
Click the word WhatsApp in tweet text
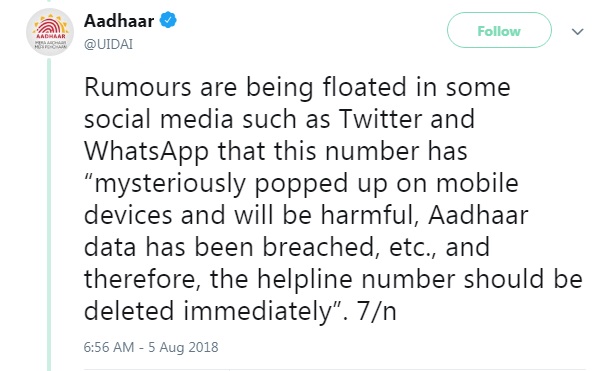(146, 152)
